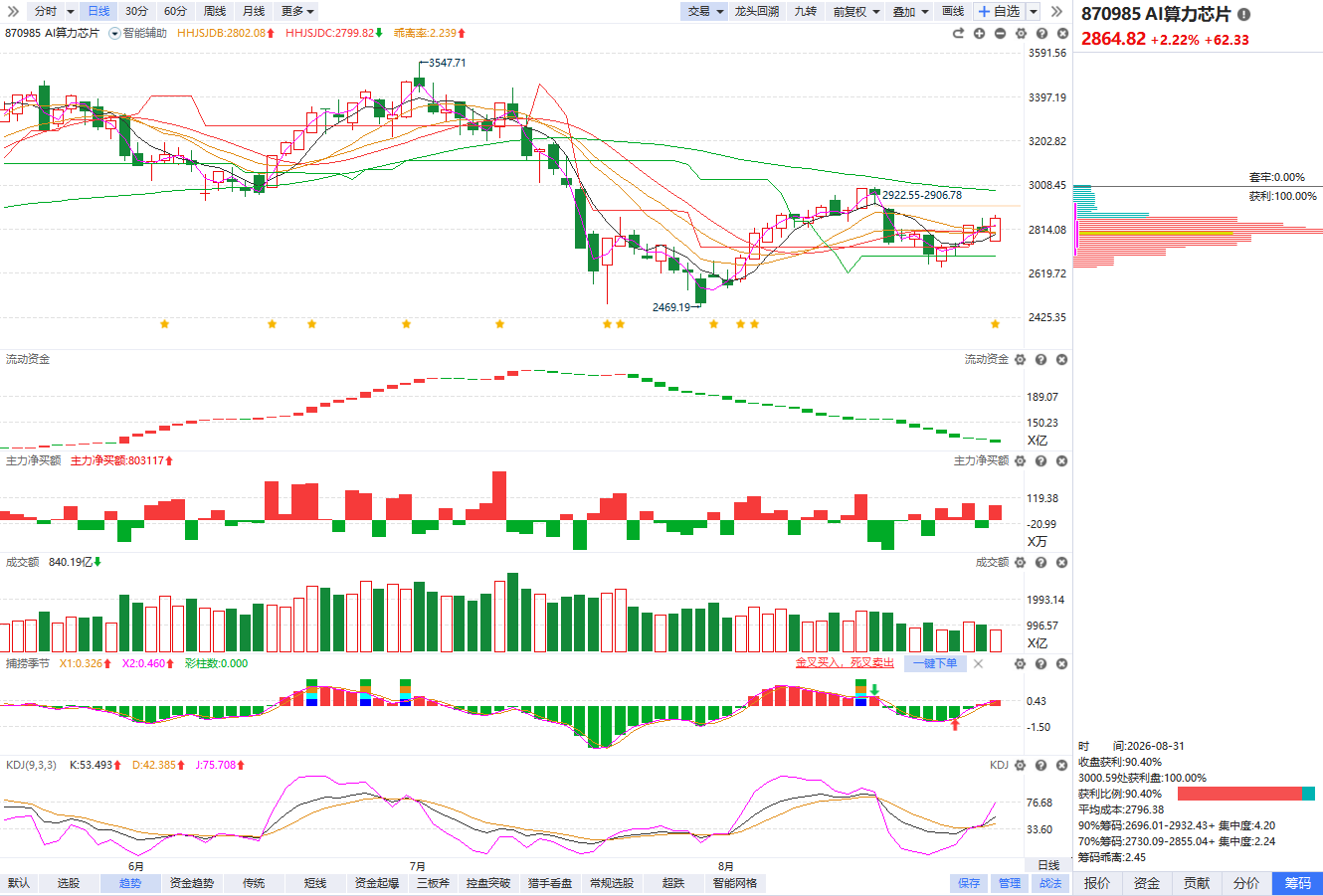Close the 流动资金 indicator panel
1323x896 pixels.
pos(1061,359)
